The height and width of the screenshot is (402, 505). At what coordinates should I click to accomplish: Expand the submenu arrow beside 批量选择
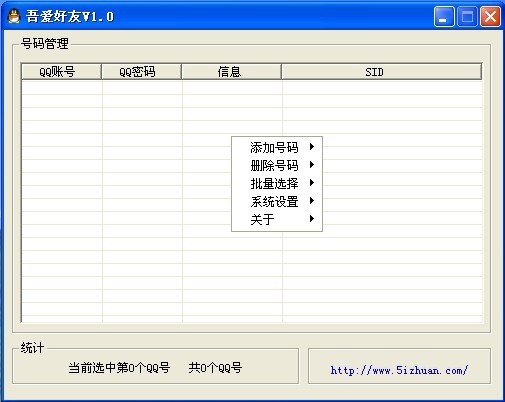point(312,183)
